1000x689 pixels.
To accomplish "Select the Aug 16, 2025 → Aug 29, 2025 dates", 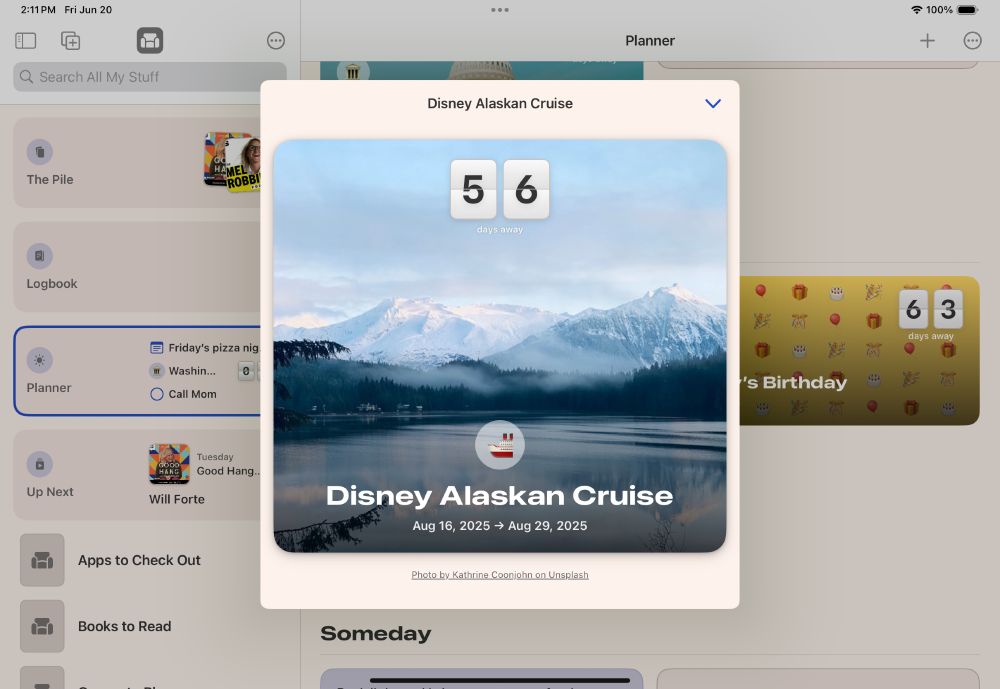I will (500, 526).
